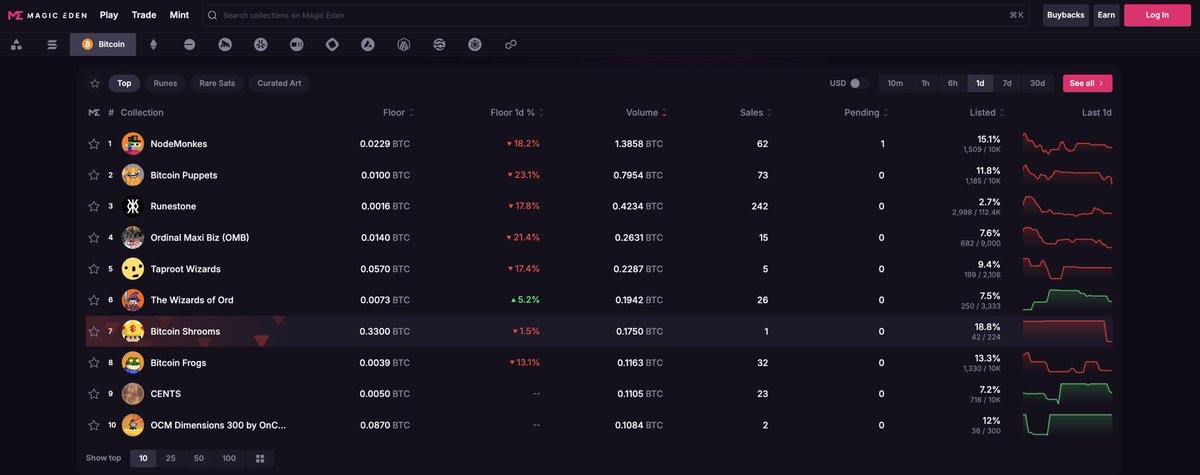The height and width of the screenshot is (475, 1200).
Task: Sort by the Volume column
Action: [646, 112]
